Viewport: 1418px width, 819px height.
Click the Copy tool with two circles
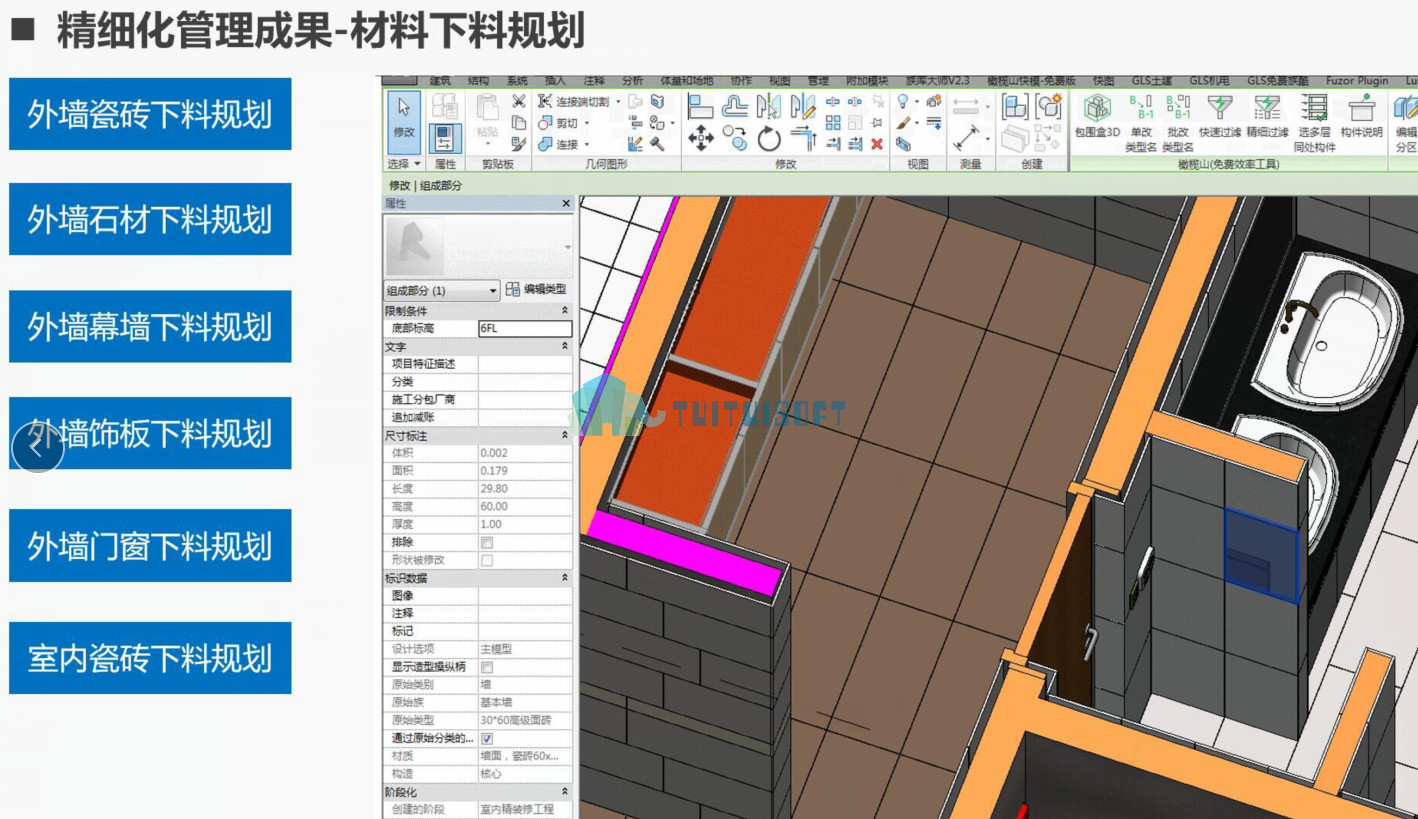(736, 138)
